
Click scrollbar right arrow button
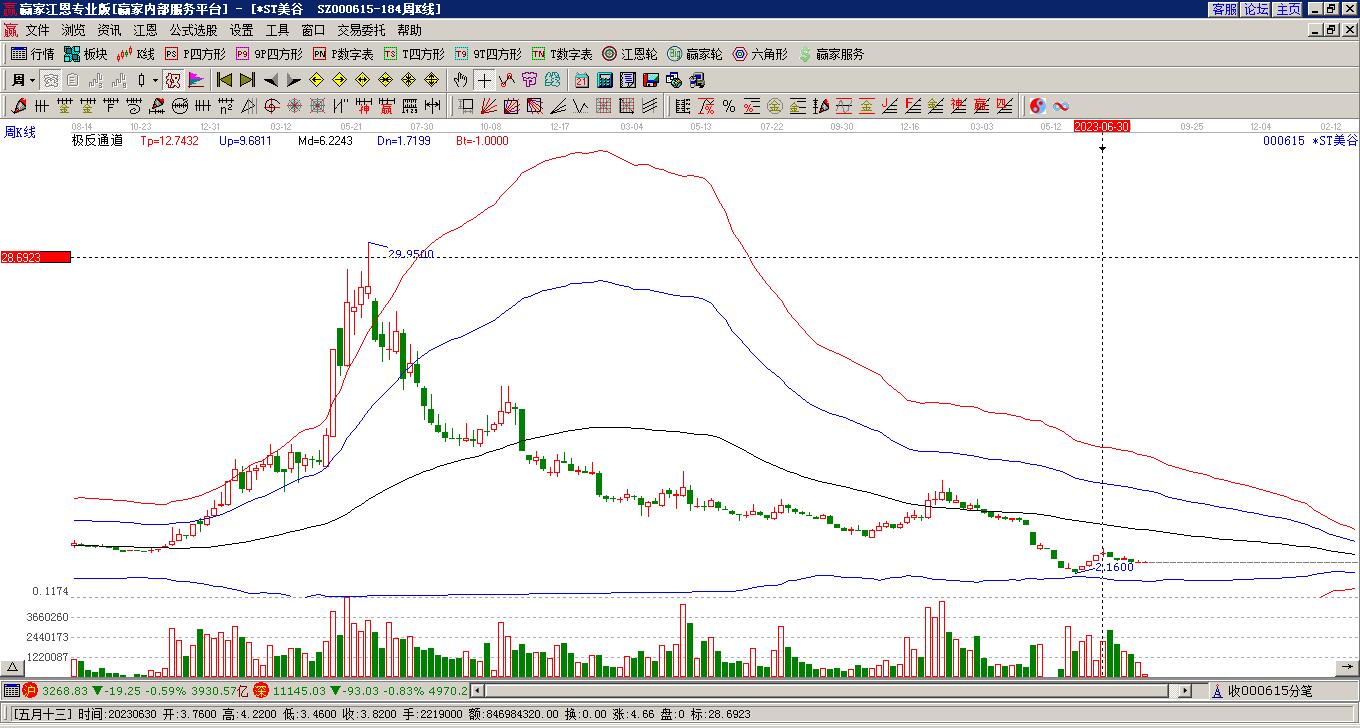coord(1186,691)
